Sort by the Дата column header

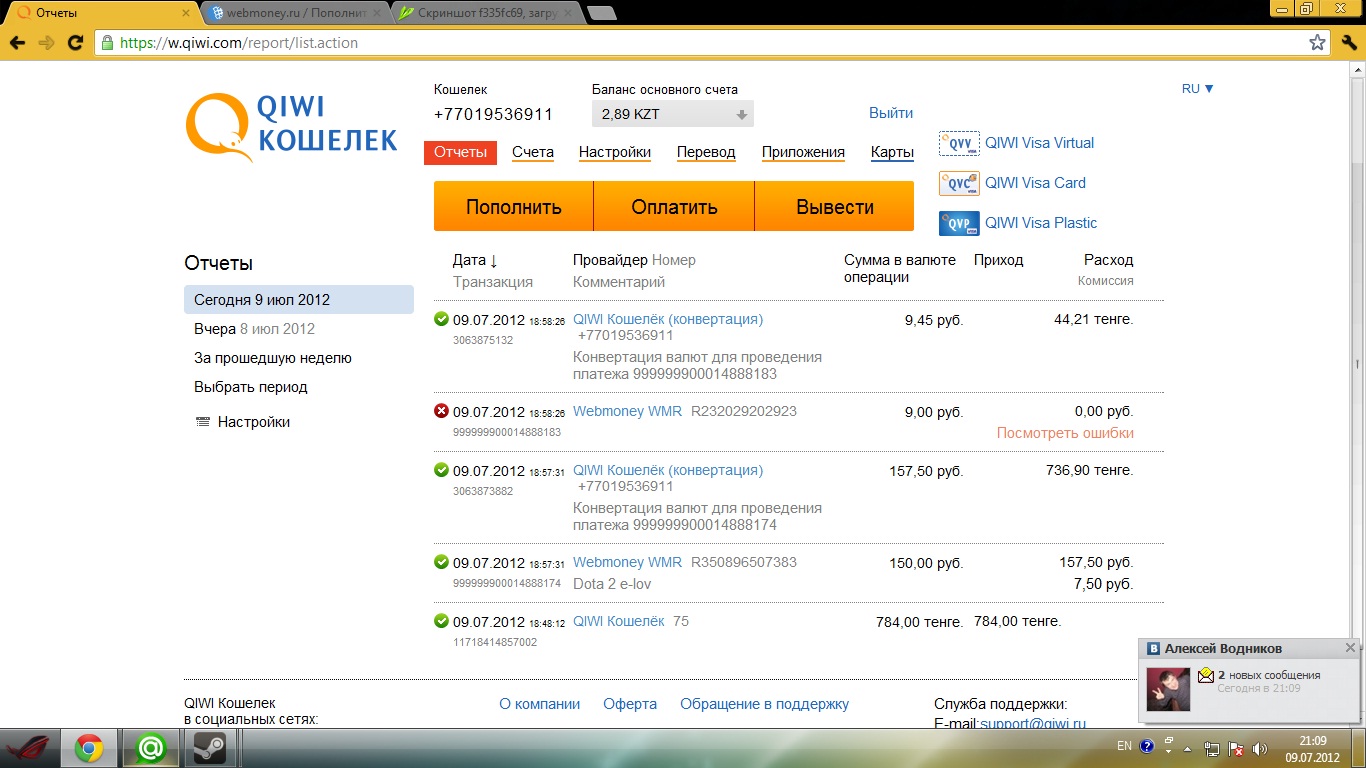click(x=475, y=260)
